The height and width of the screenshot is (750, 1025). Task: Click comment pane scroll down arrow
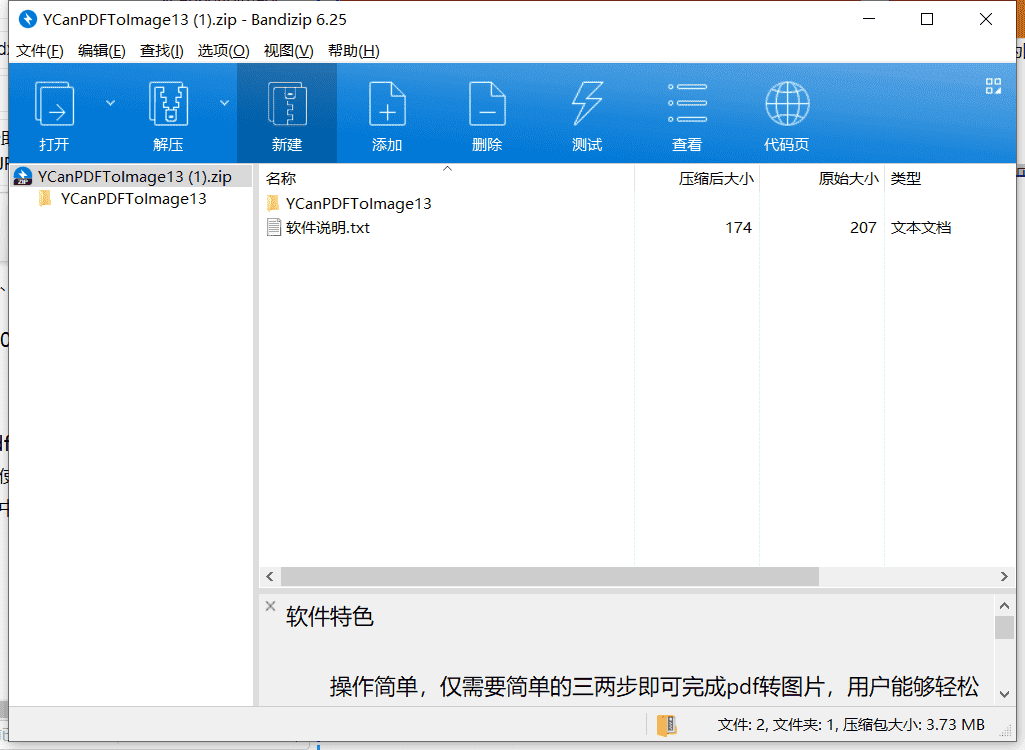point(1004,694)
